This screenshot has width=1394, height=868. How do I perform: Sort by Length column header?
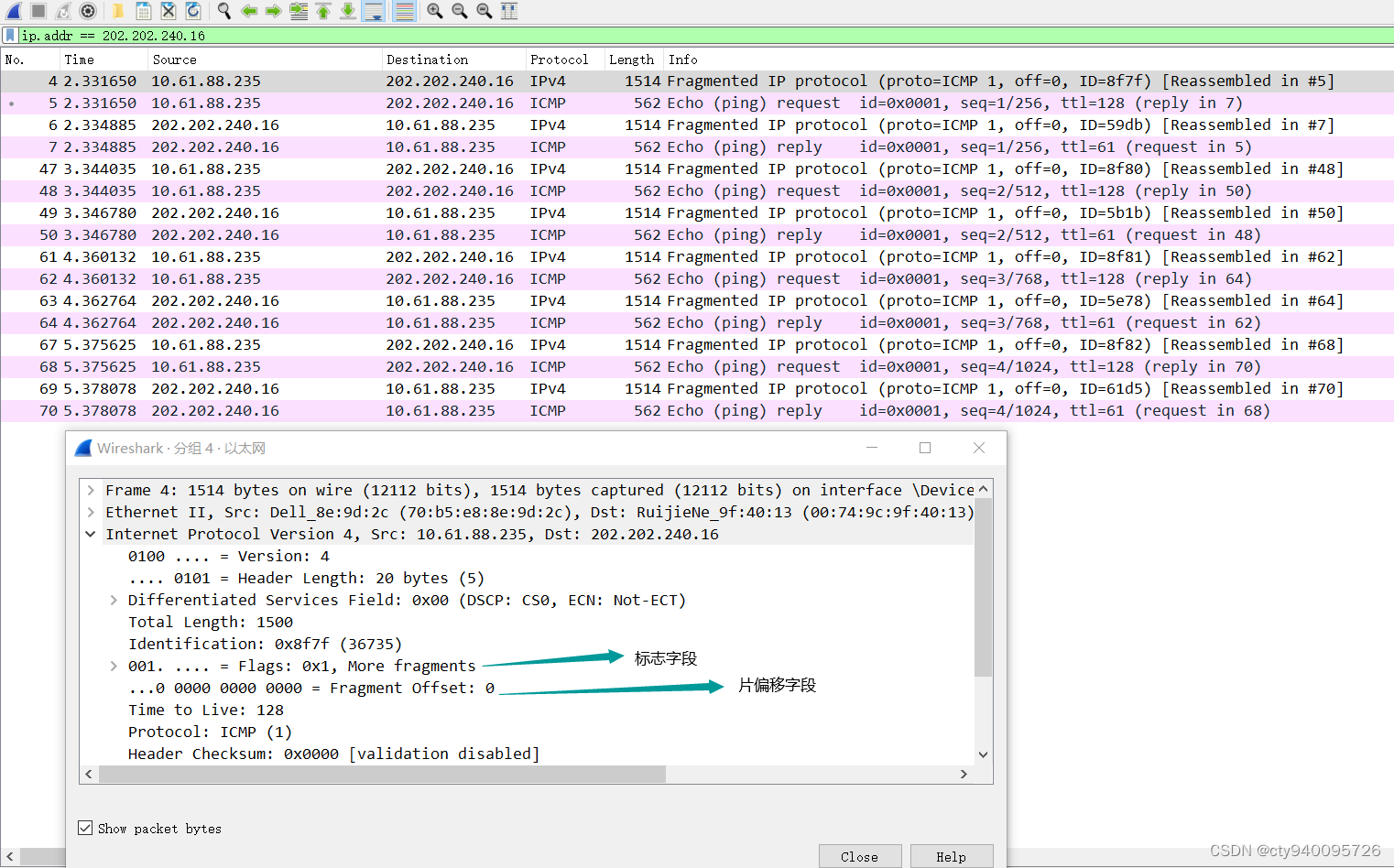(633, 60)
